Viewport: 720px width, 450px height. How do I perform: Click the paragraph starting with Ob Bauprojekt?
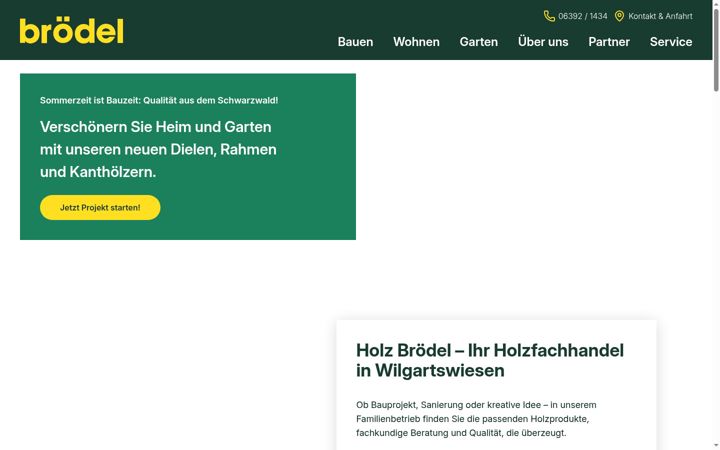[x=476, y=419]
